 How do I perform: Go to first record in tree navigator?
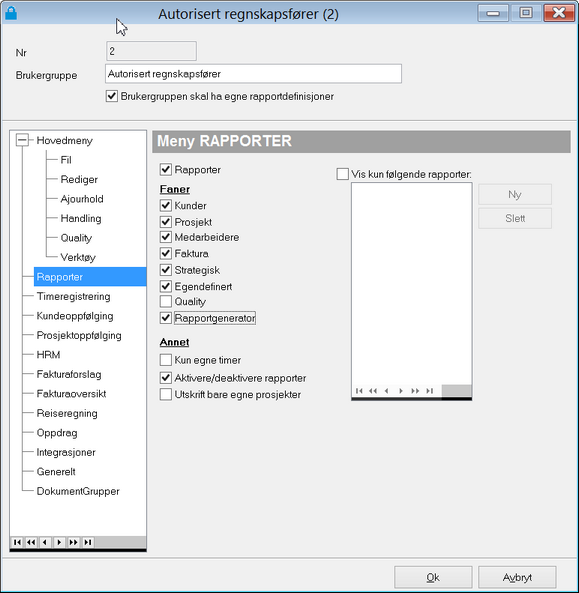tap(17, 542)
